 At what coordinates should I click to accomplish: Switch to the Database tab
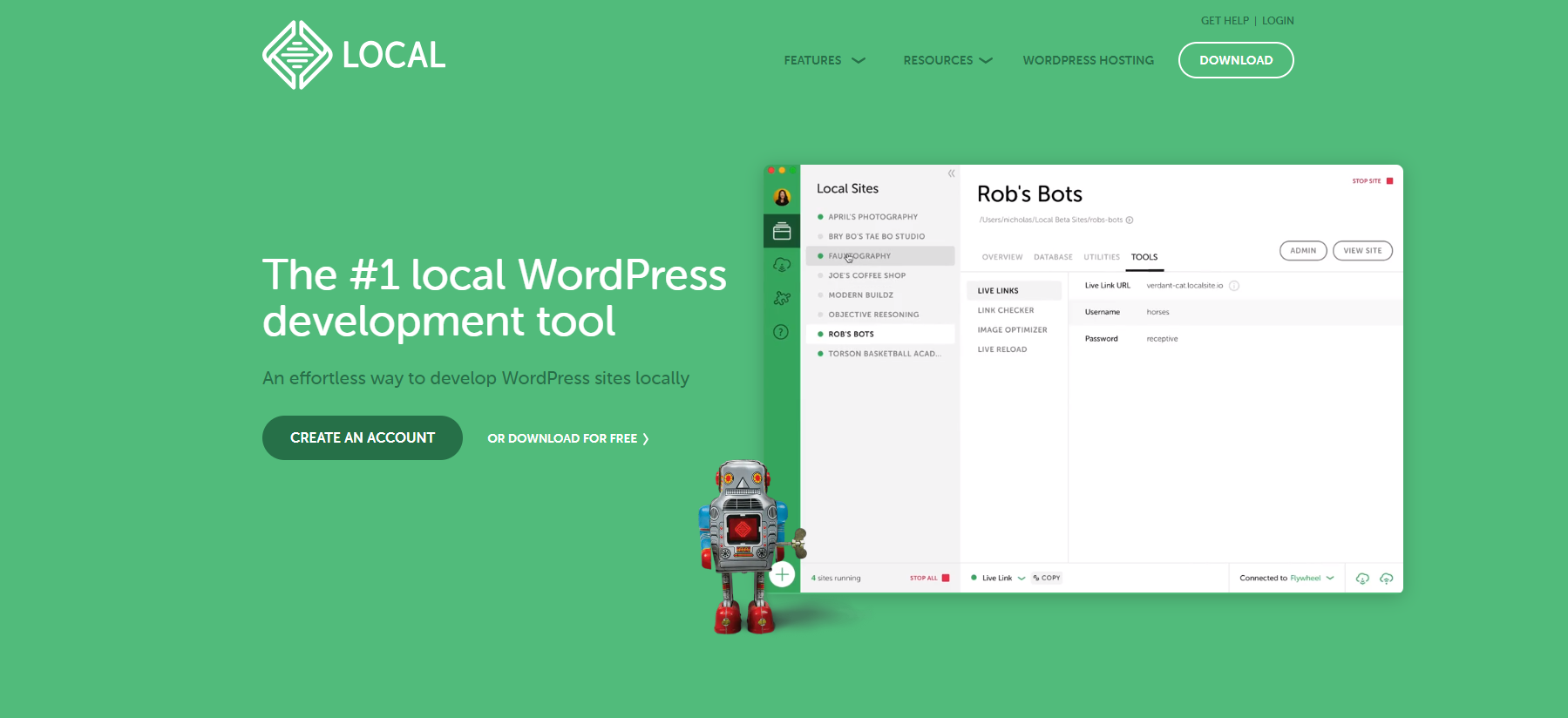click(1053, 257)
